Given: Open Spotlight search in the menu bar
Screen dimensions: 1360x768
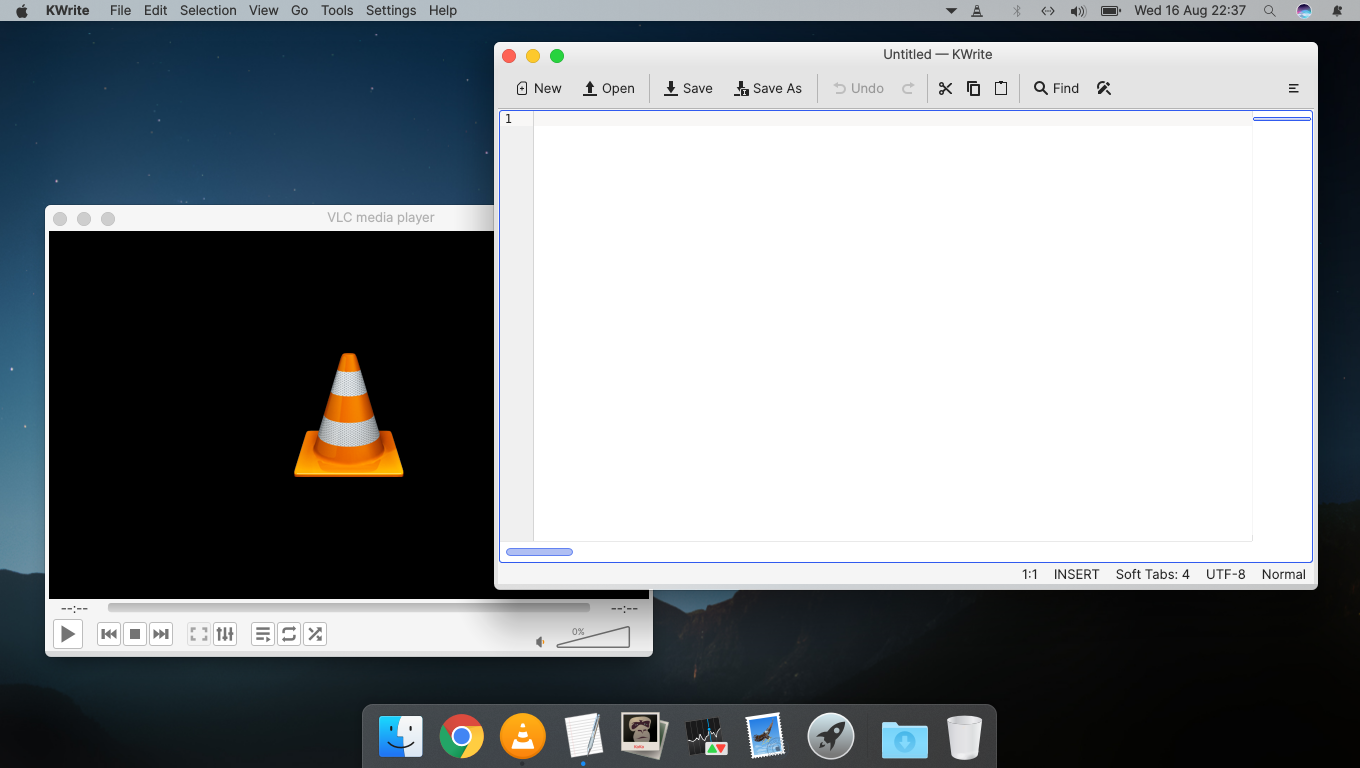Looking at the screenshot, I should [1269, 10].
